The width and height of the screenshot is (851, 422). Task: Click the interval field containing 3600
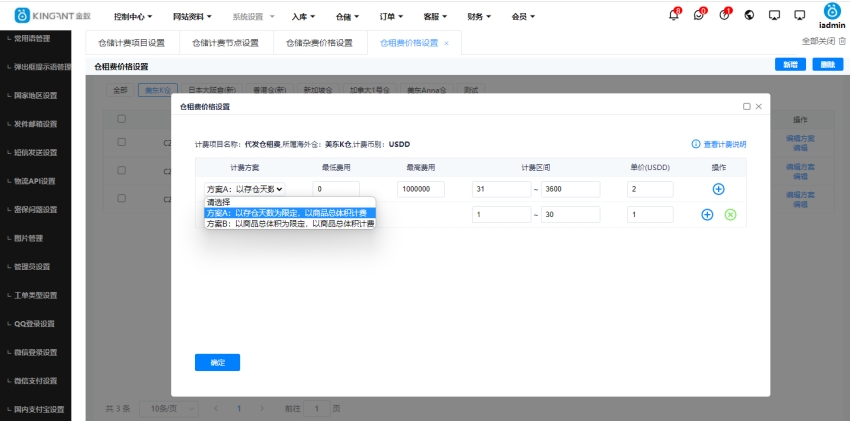coord(570,189)
